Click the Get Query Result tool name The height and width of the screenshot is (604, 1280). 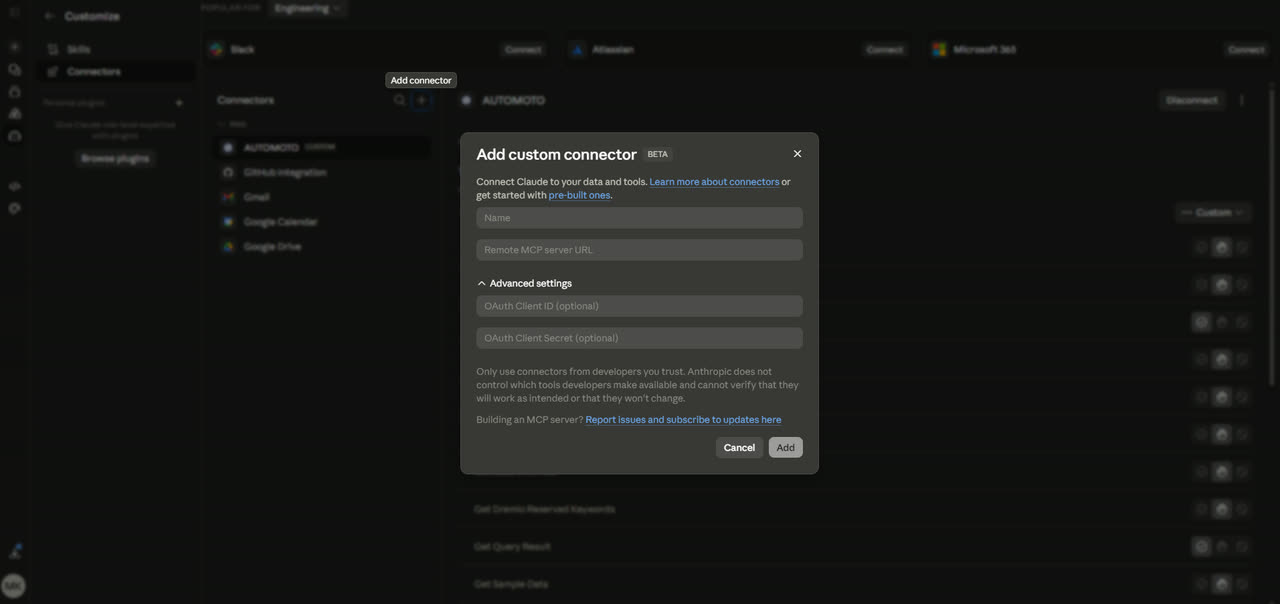coord(512,547)
